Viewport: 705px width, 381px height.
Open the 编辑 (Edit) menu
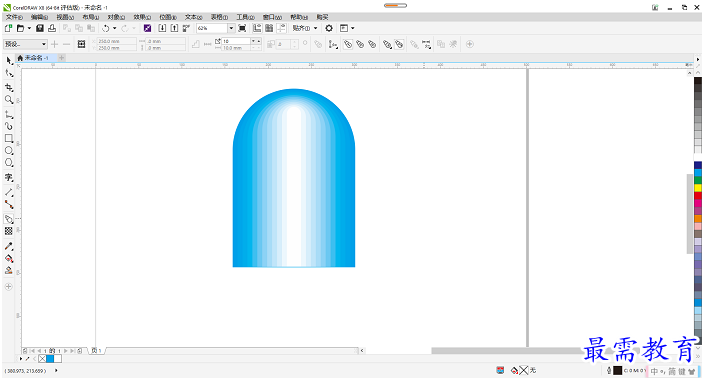pos(39,17)
